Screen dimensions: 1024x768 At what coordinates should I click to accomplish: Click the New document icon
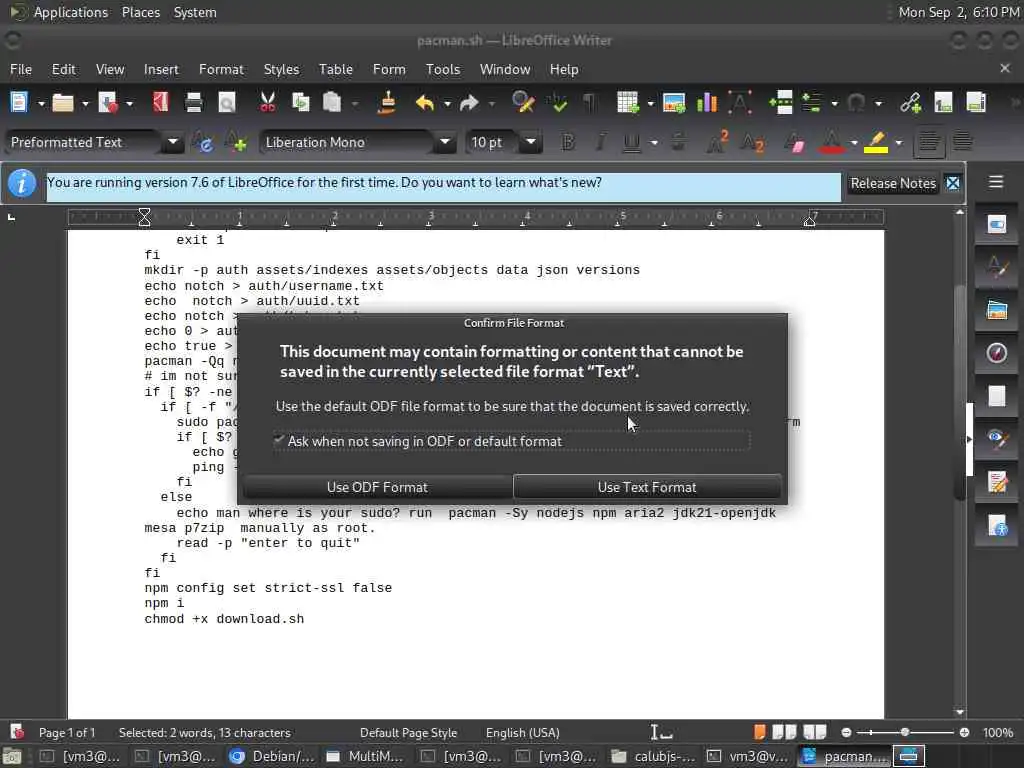pos(19,103)
